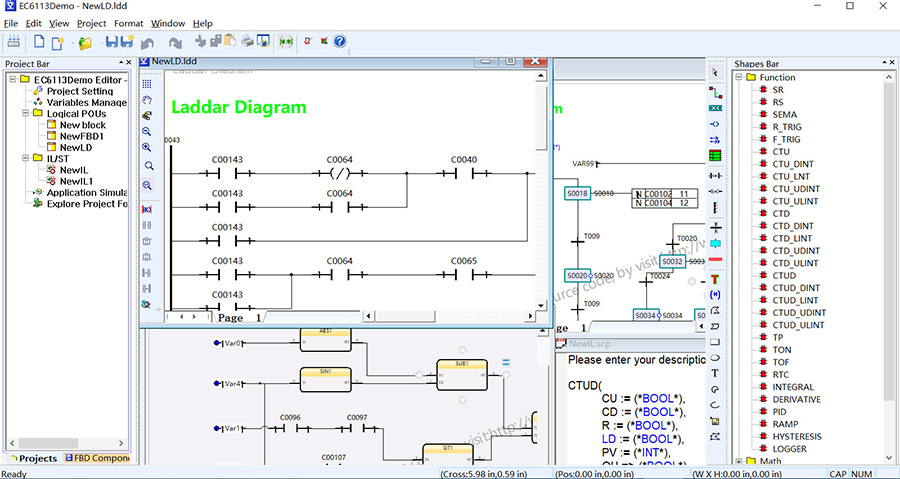Screen dimensions: 900x479
Task: Select the HYSTERESIS function shape
Action: coord(797,436)
